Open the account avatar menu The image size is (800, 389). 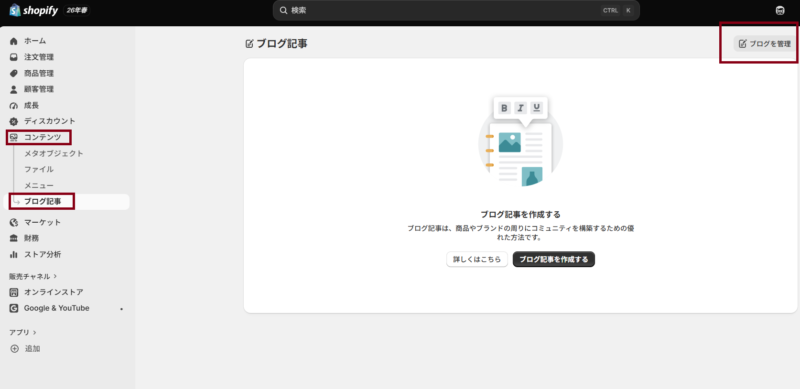coord(780,11)
